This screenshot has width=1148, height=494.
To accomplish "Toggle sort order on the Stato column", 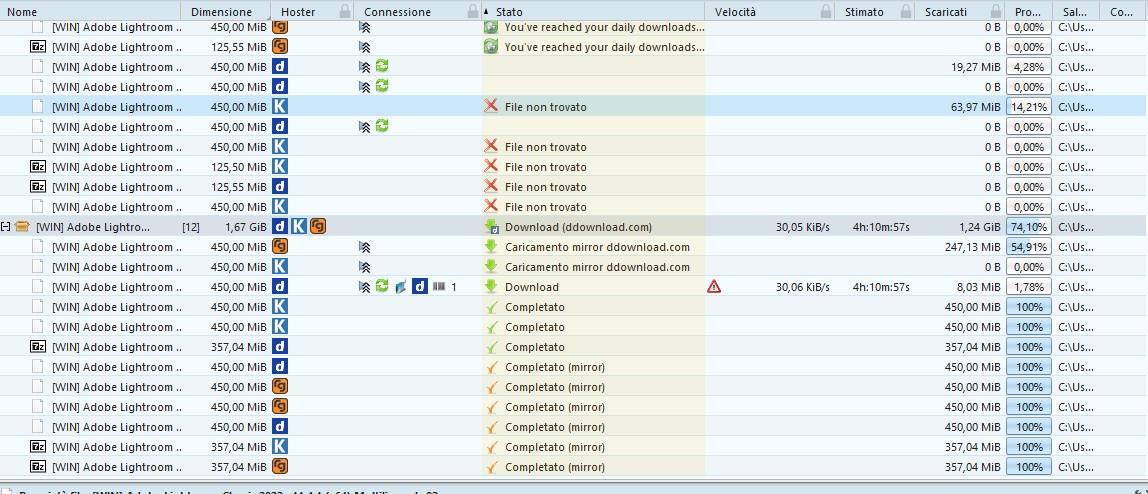I will point(592,11).
